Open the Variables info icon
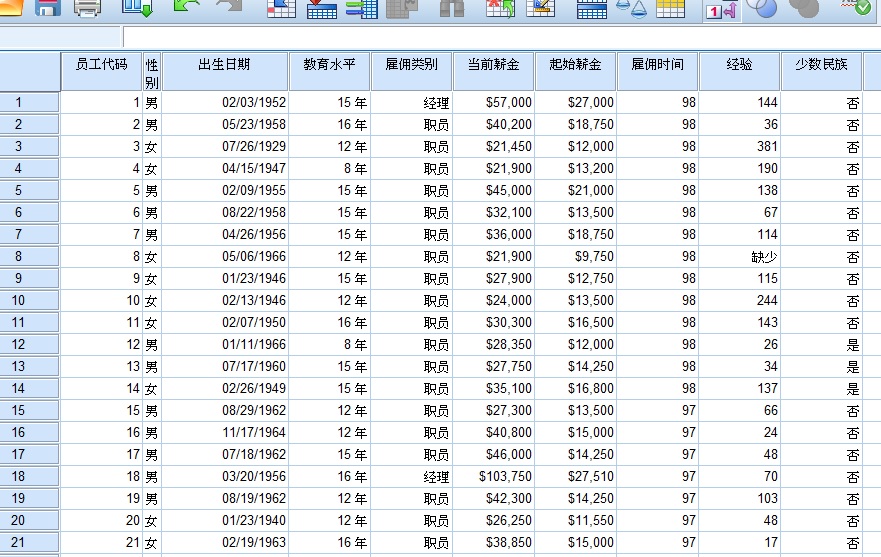Image resolution: width=881 pixels, height=557 pixels. (x=362, y=8)
